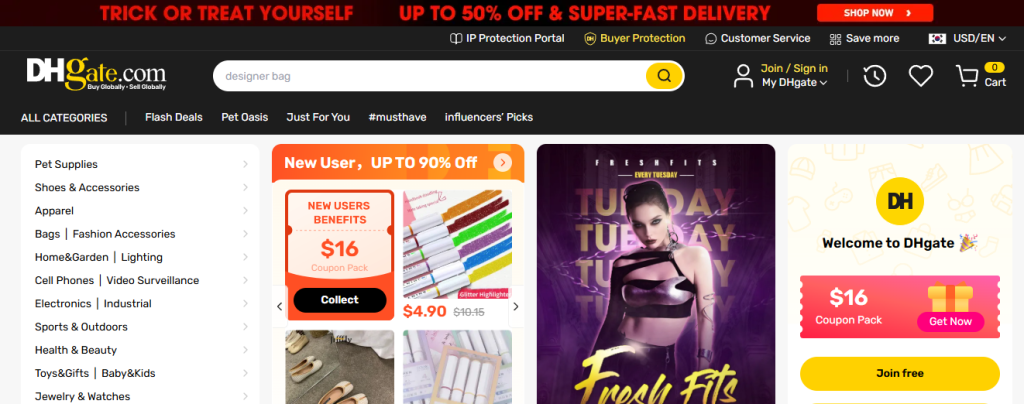Open the Flash Deals menu item
The width and height of the screenshot is (1024, 404).
click(174, 117)
